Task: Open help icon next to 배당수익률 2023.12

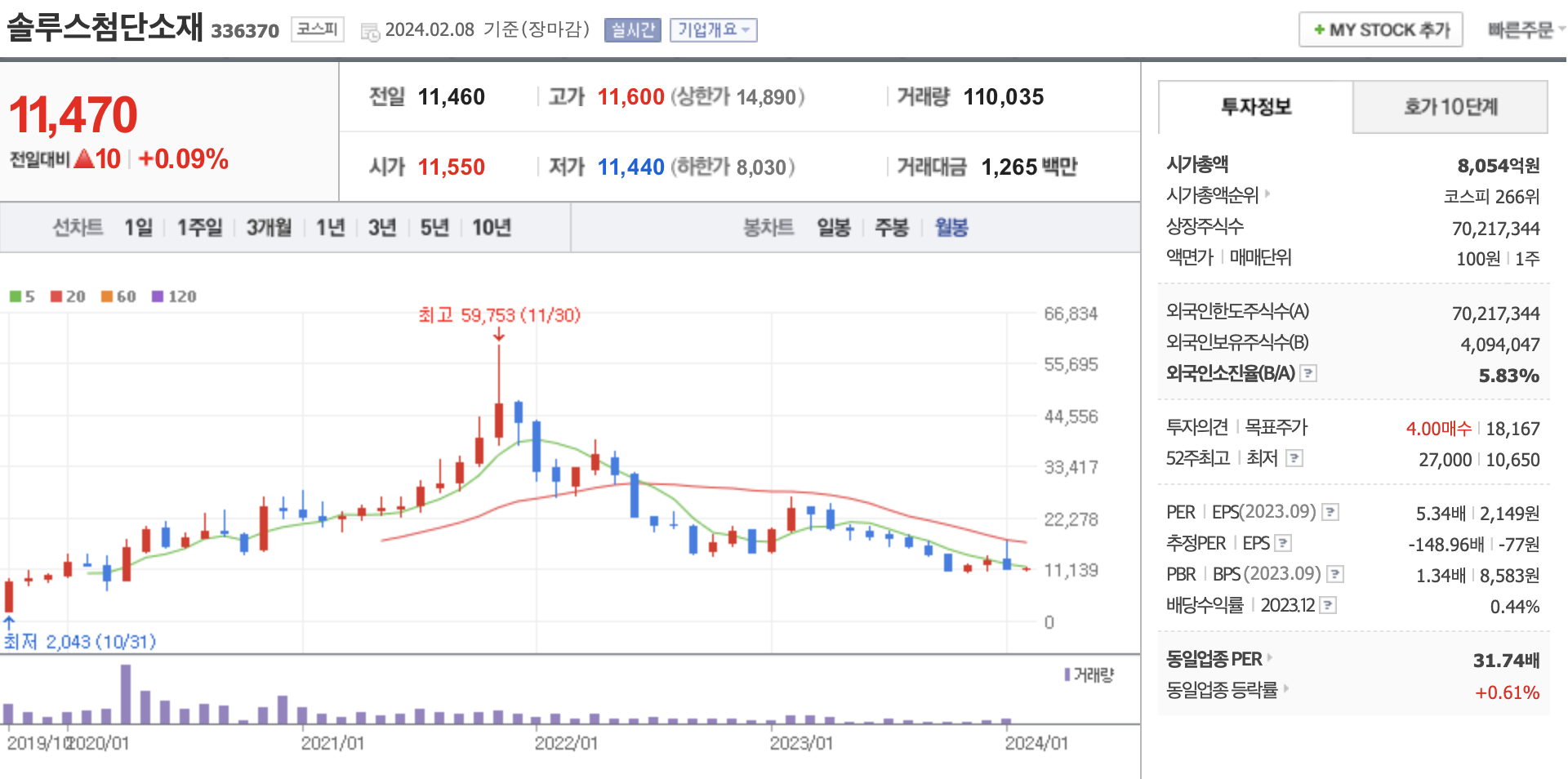Action: [x=1329, y=605]
